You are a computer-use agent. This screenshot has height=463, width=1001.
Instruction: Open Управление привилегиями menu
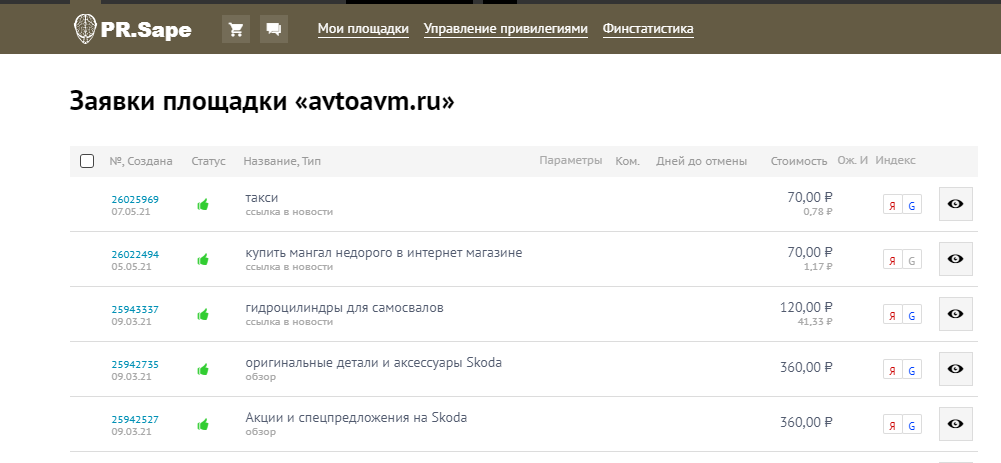[506, 29]
